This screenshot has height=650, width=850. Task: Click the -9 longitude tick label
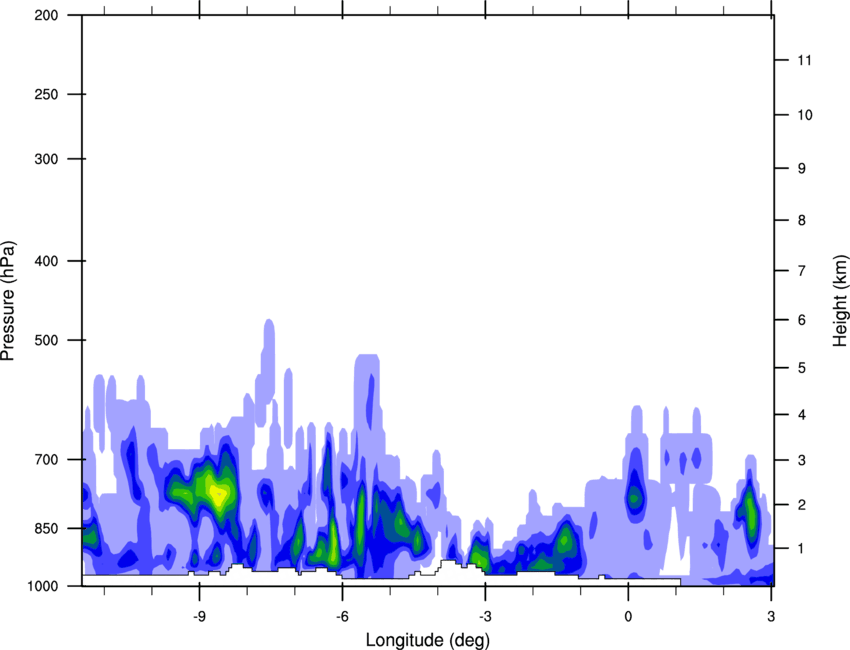[x=199, y=616]
